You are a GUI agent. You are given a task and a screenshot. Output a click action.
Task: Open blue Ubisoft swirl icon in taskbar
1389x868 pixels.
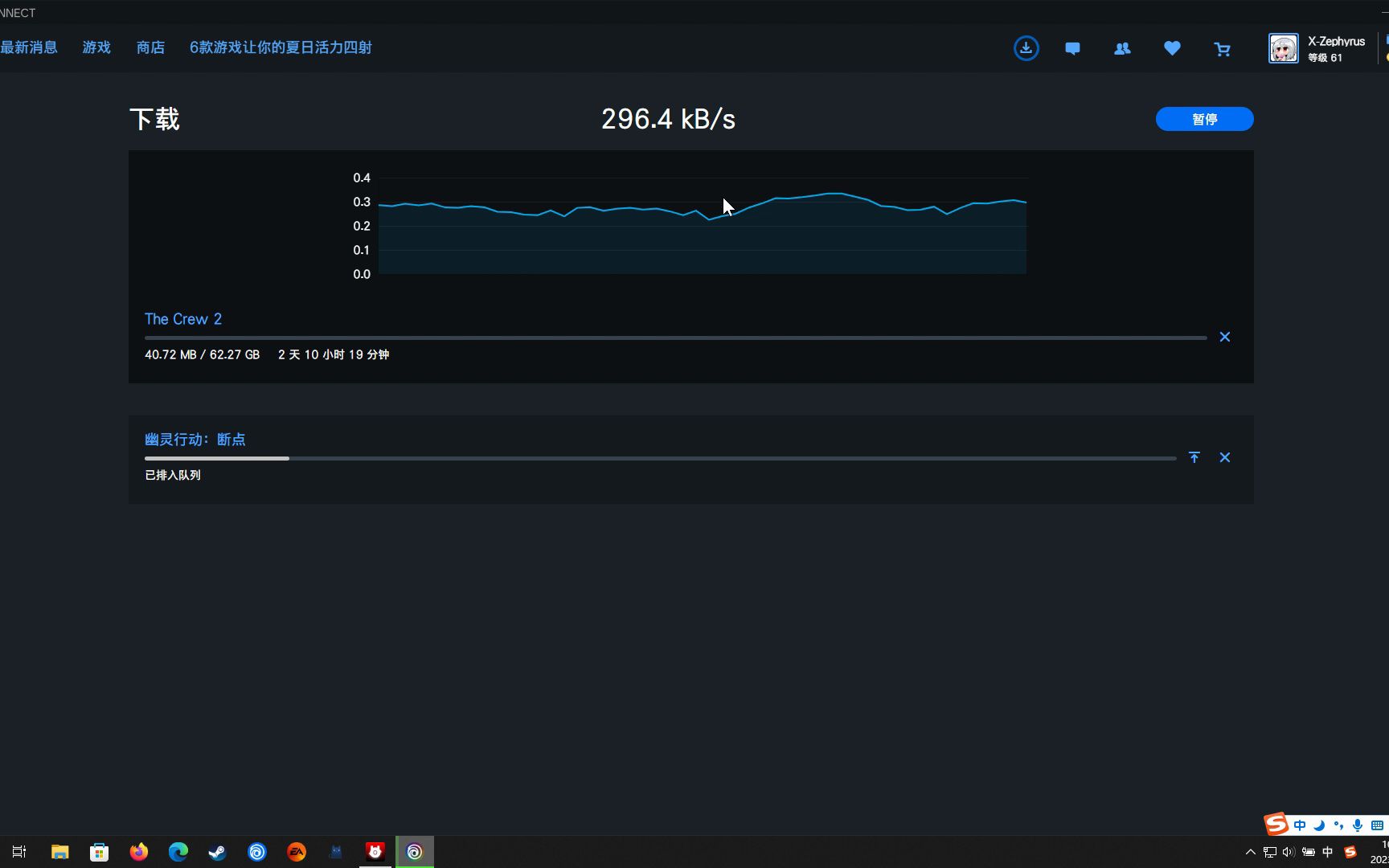point(256,852)
